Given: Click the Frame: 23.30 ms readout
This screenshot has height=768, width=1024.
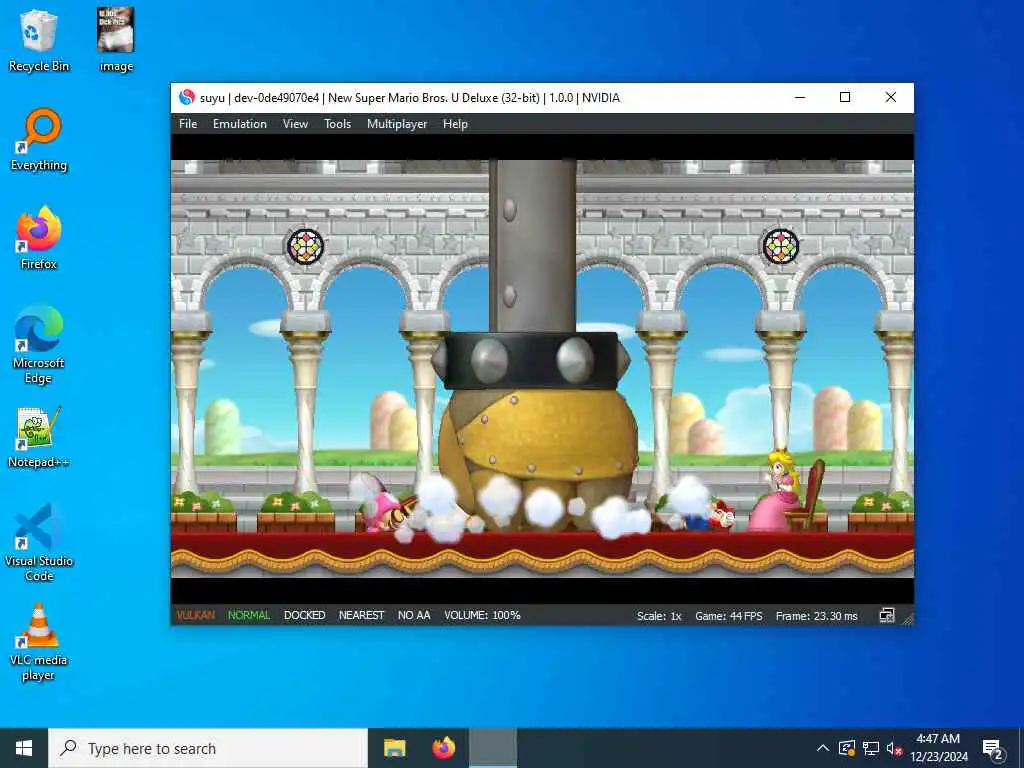Looking at the screenshot, I should pyautogui.click(x=816, y=616).
